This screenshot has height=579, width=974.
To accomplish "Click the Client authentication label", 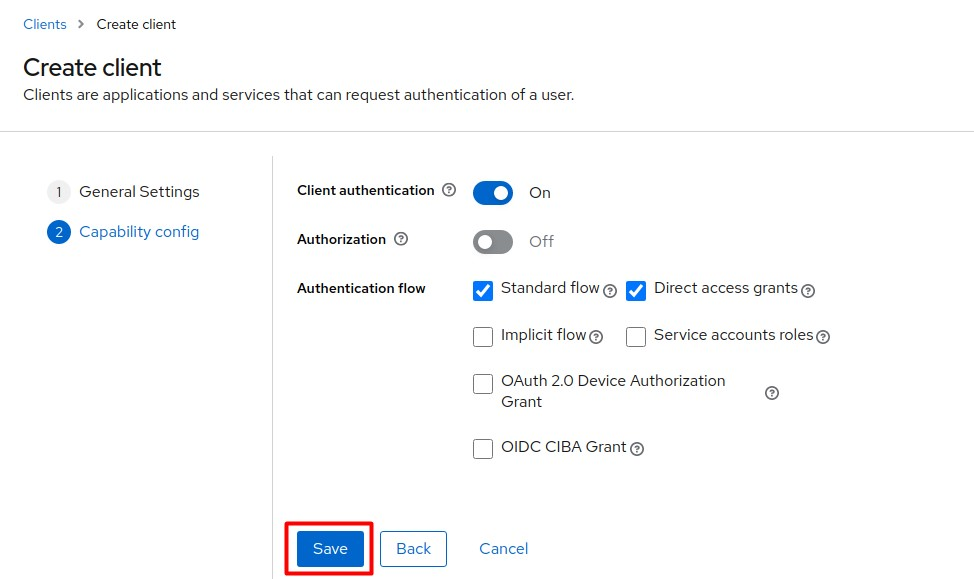I will pyautogui.click(x=365, y=190).
